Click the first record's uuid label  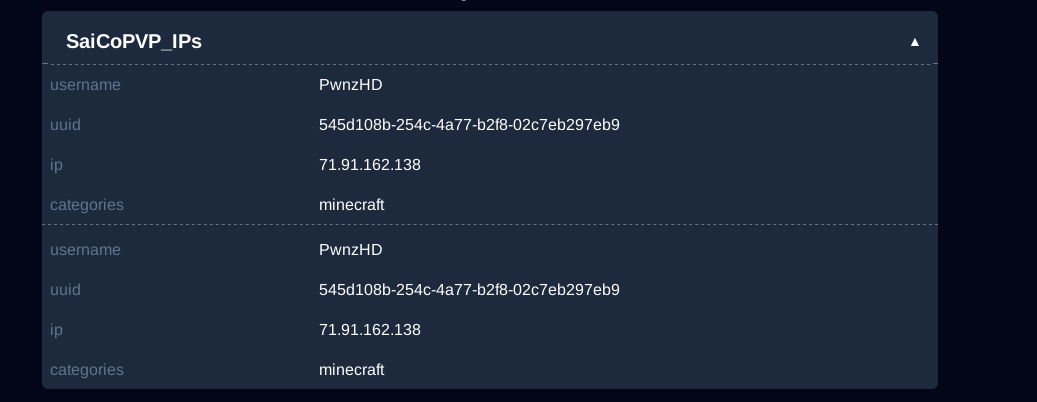(x=65, y=125)
